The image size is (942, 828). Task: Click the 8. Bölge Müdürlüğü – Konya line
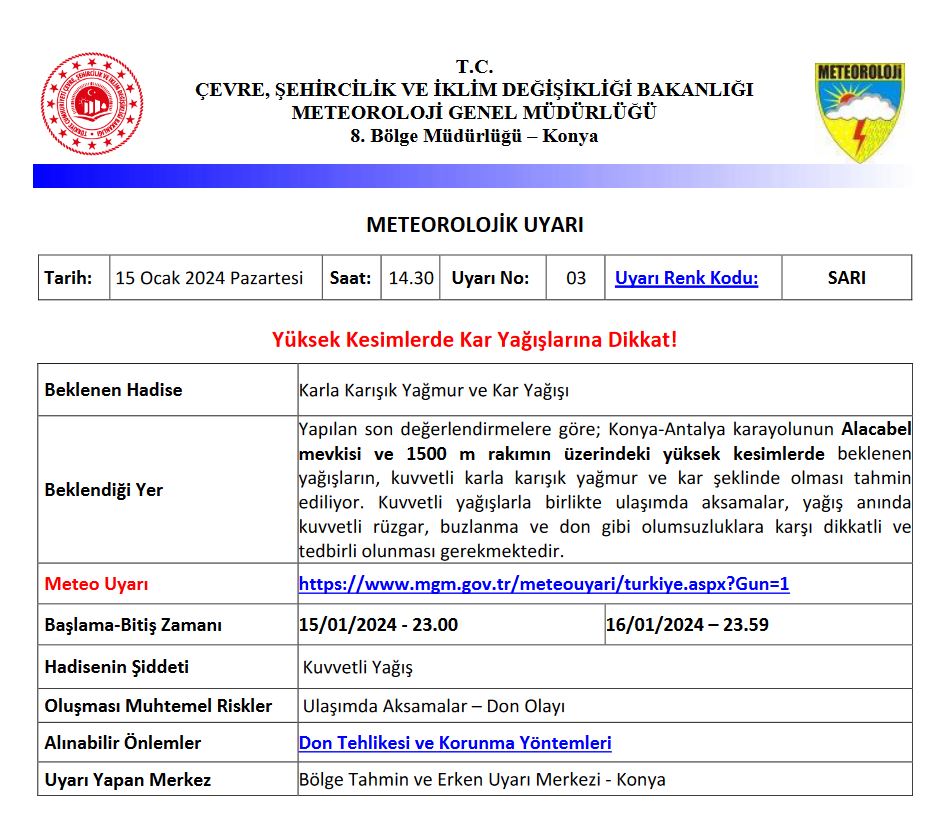coord(474,136)
